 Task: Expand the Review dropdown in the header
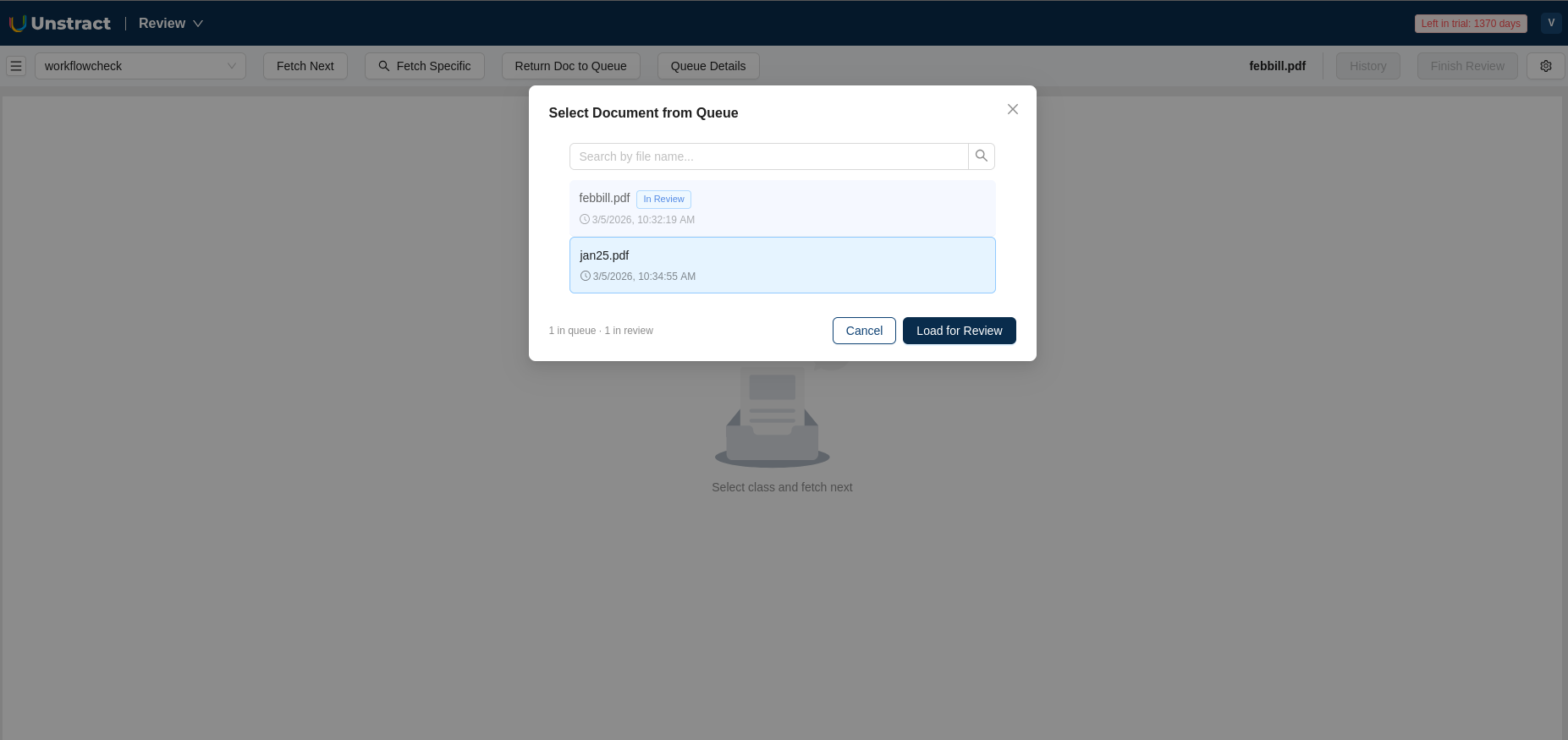click(171, 24)
